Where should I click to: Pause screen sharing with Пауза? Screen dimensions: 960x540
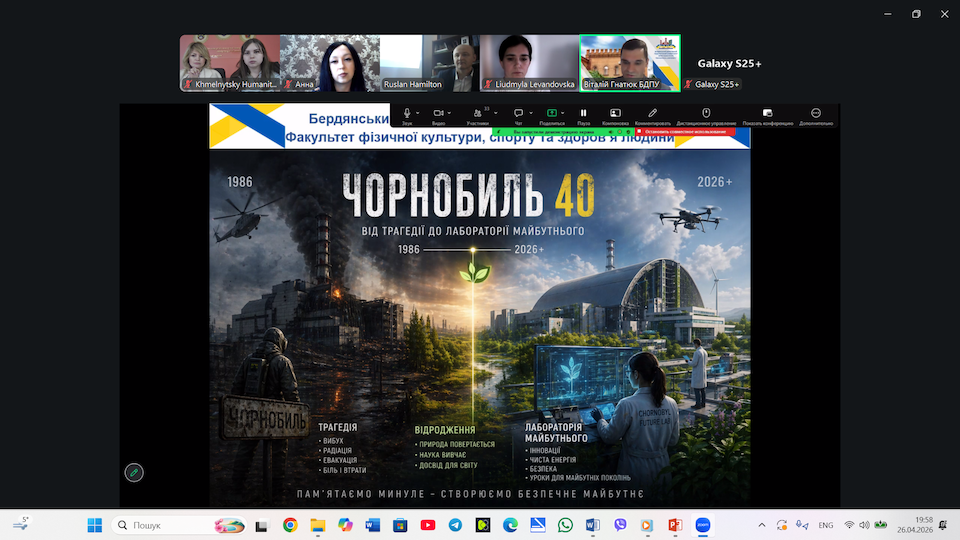pyautogui.click(x=584, y=113)
